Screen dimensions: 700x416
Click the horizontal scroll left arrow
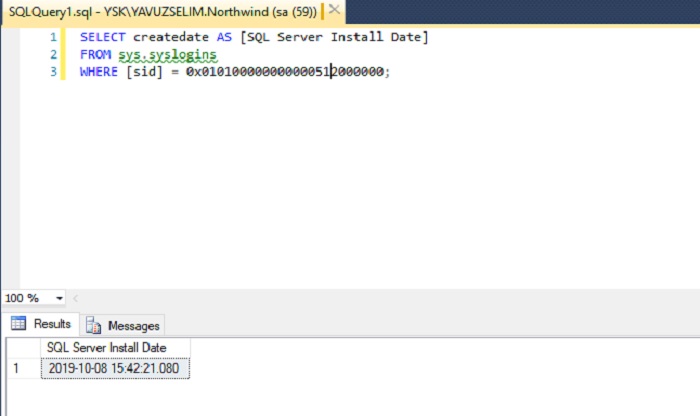click(x=75, y=298)
